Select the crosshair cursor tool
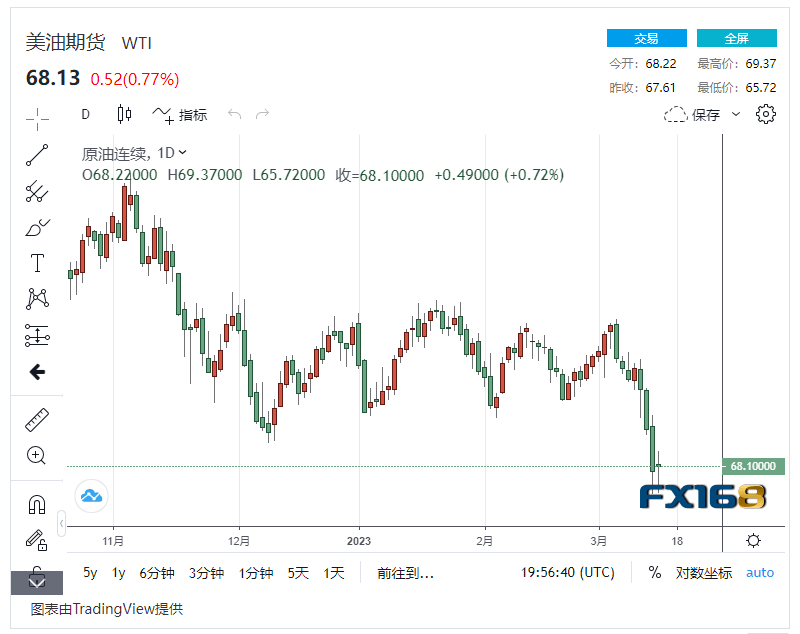 (37, 117)
